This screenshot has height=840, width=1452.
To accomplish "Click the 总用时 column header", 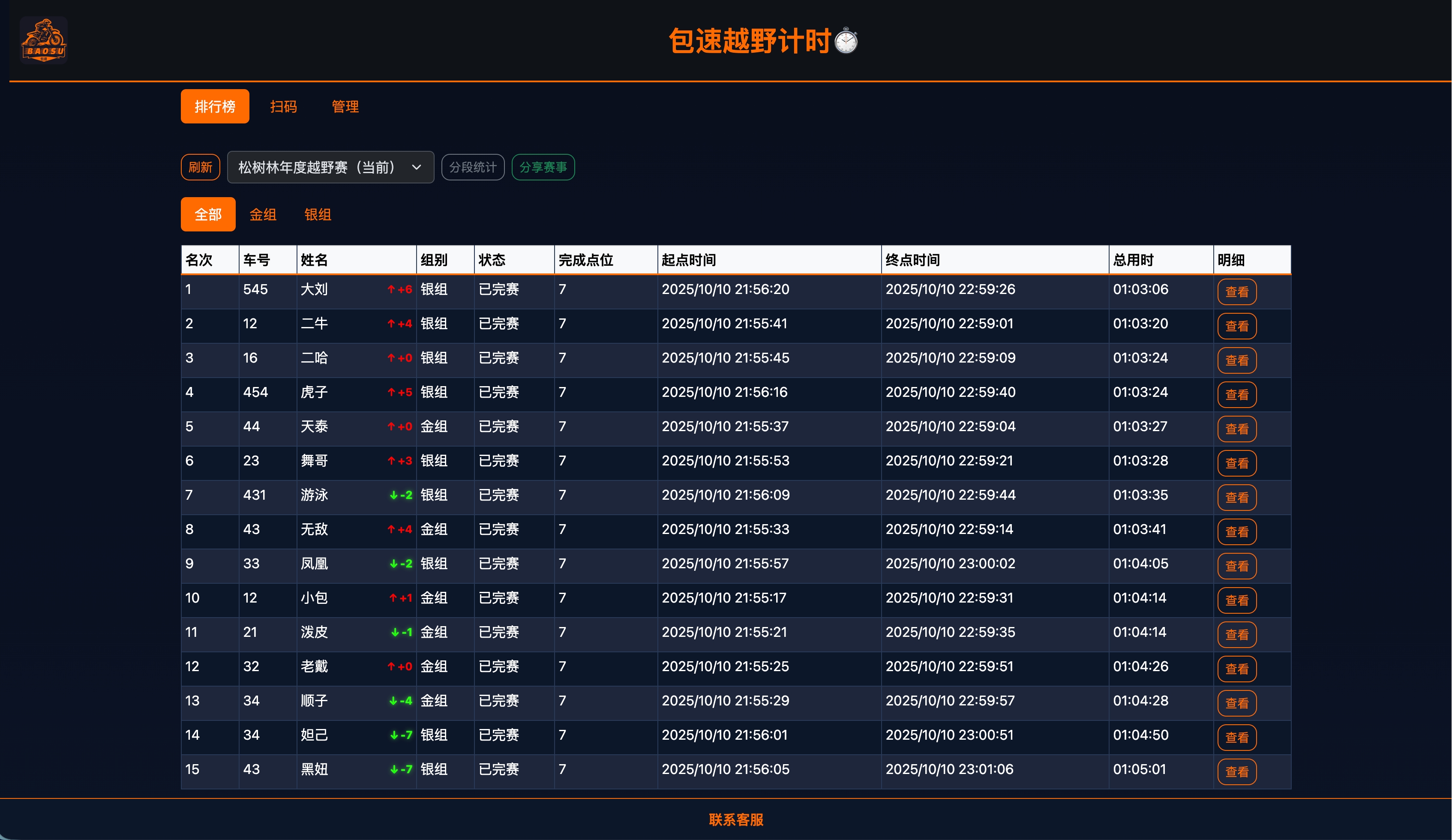I will pos(1133,260).
